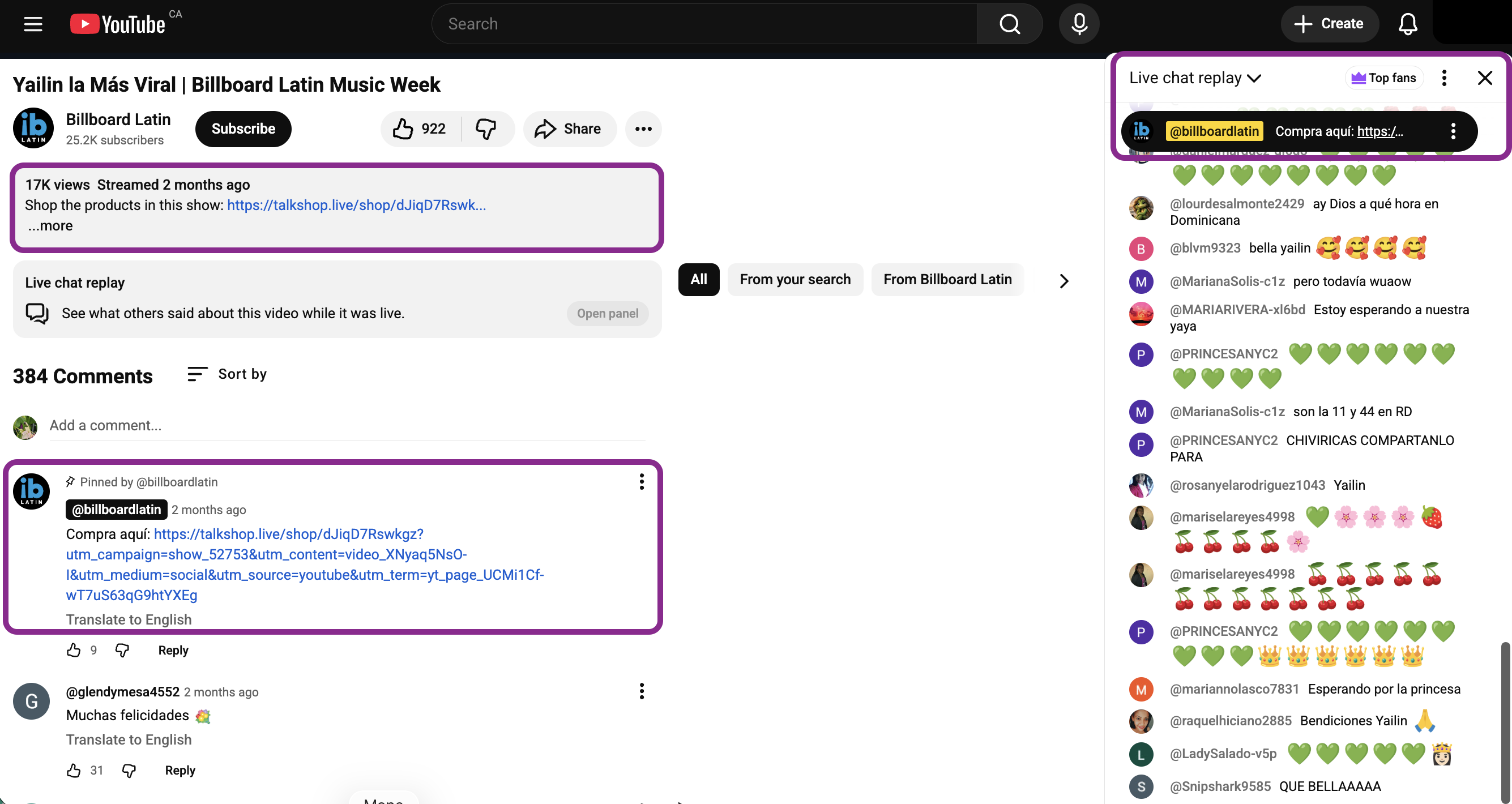Open the notifications bell
This screenshot has height=804, width=1512.
pos(1407,24)
